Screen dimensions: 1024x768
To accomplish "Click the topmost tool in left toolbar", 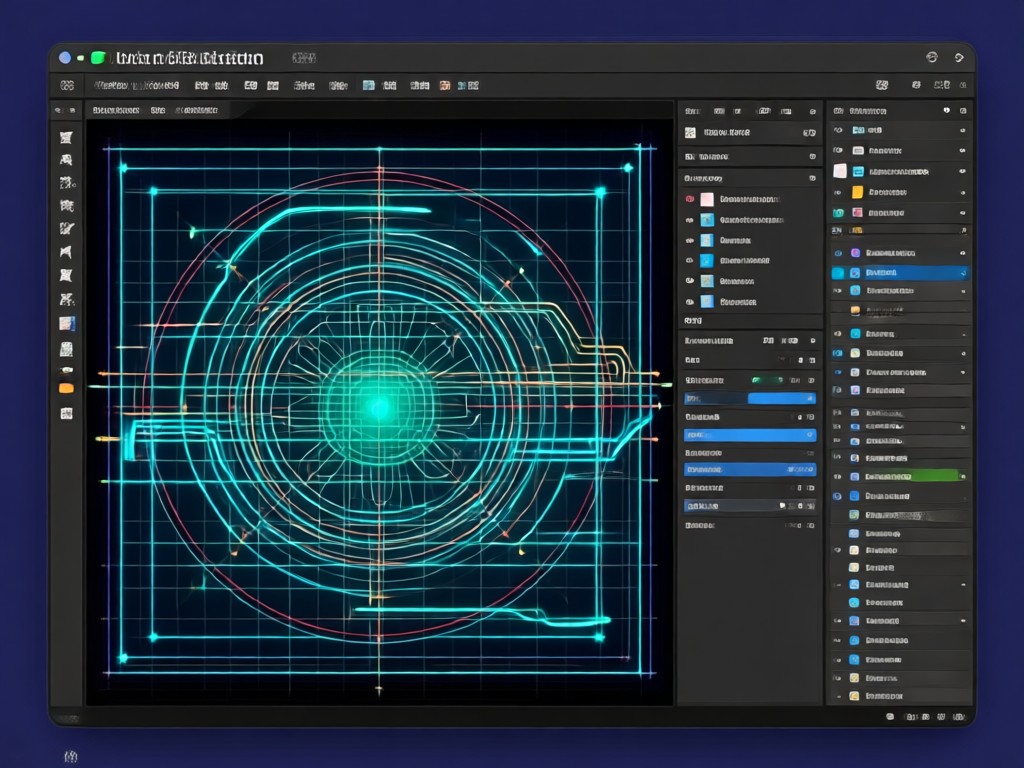I will click(x=66, y=137).
